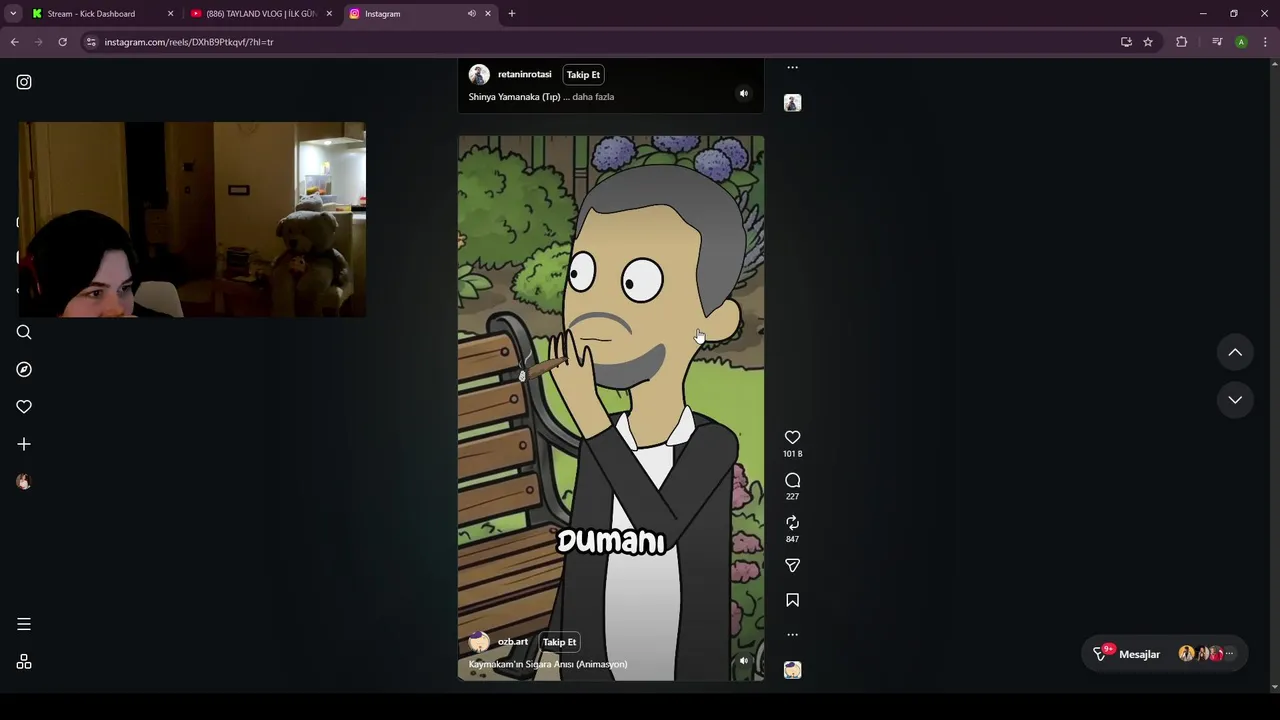Open media control icon in toolbar
Screen dimensions: 1280x720
point(1217,42)
